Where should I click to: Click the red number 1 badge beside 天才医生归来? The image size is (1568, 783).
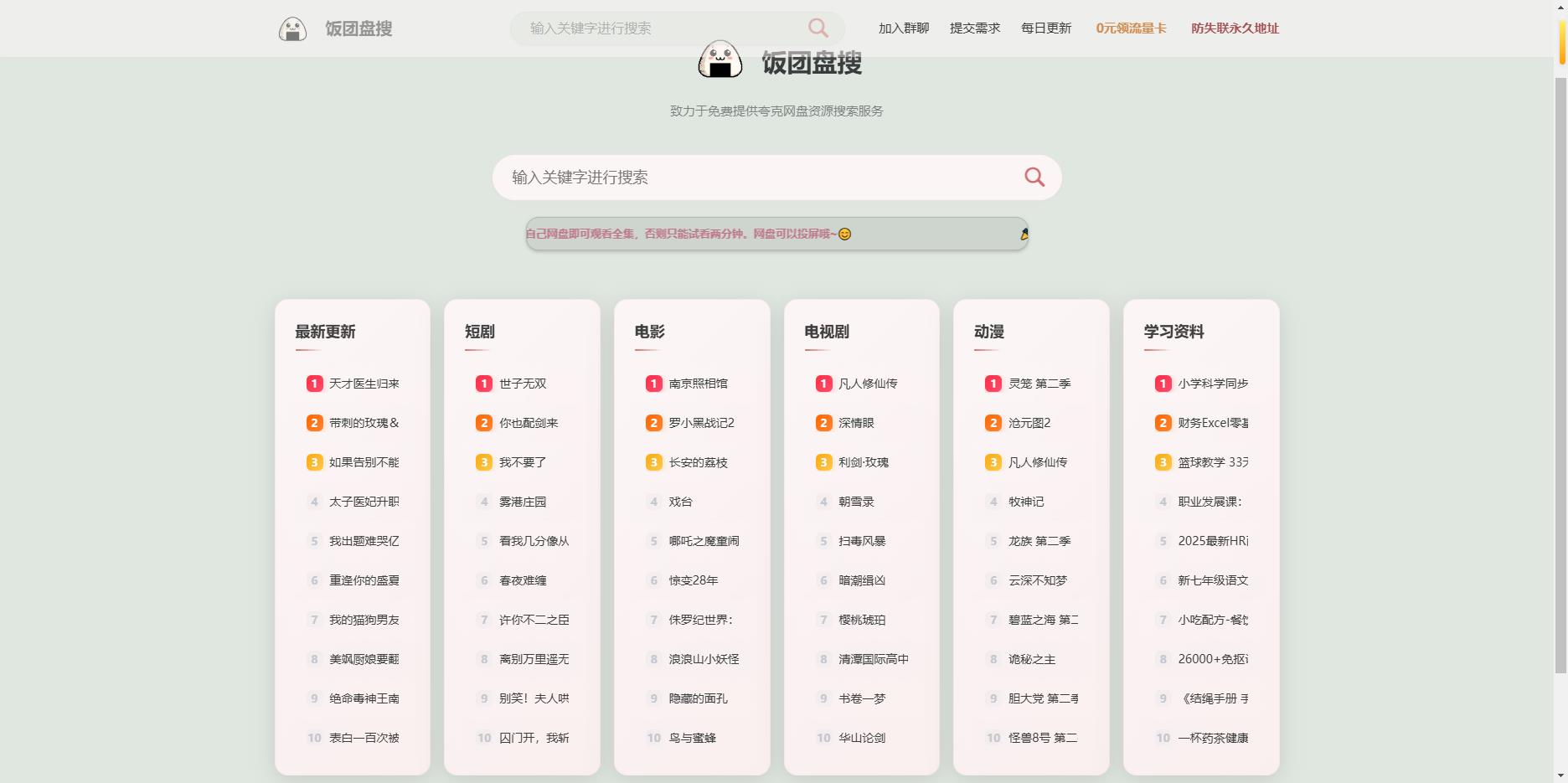tap(313, 384)
